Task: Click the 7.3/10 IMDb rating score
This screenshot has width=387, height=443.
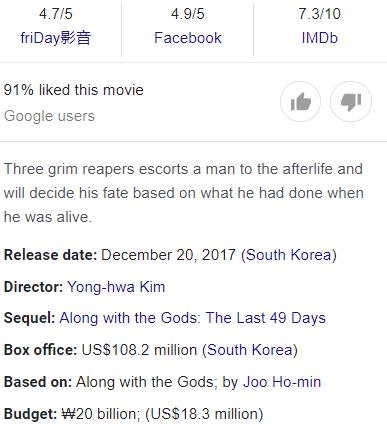Action: 320,14
